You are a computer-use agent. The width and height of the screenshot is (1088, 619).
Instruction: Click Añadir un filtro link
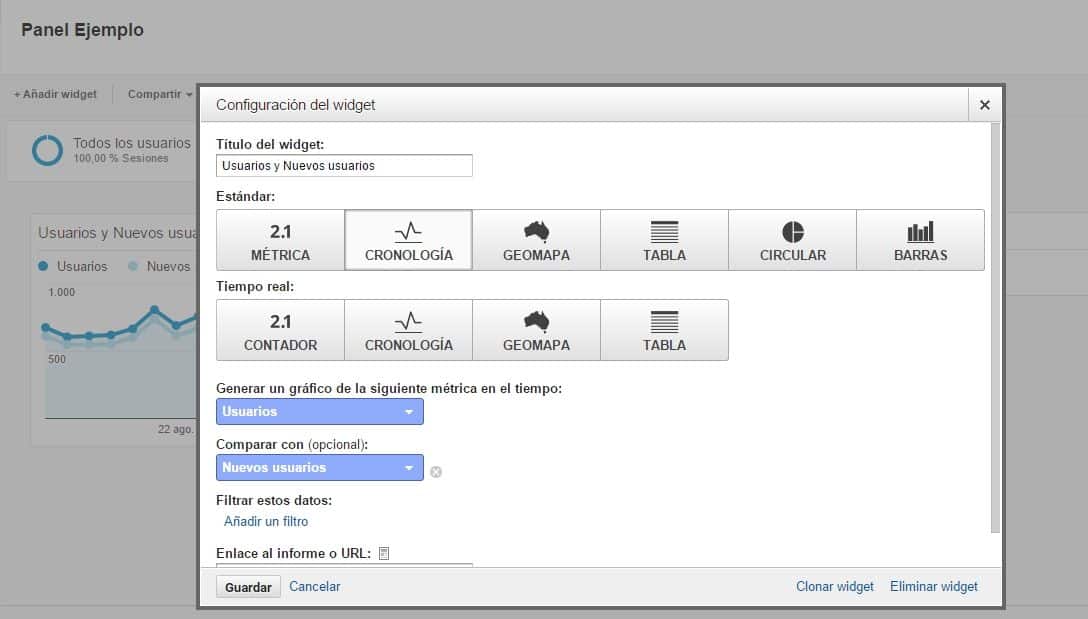(266, 521)
